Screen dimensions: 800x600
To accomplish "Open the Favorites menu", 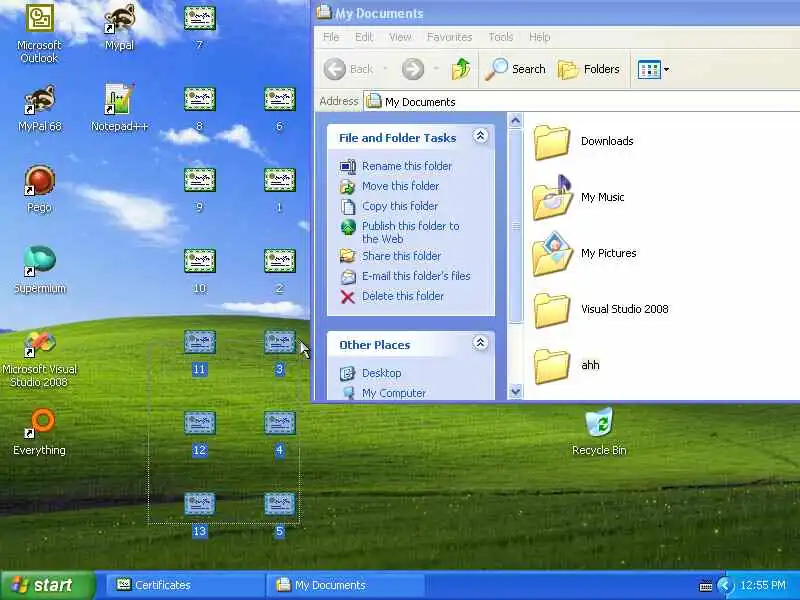I will tap(449, 37).
